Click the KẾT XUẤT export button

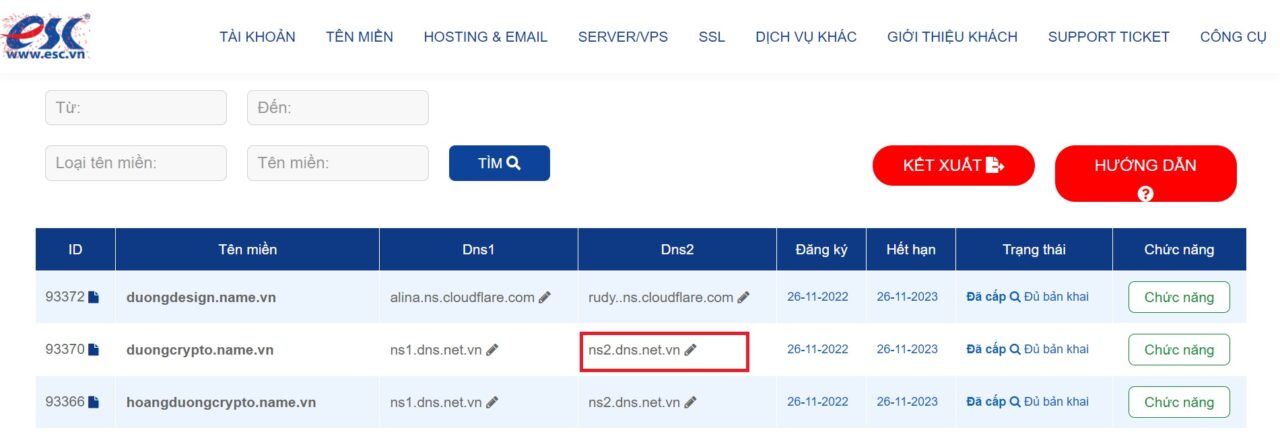953,166
